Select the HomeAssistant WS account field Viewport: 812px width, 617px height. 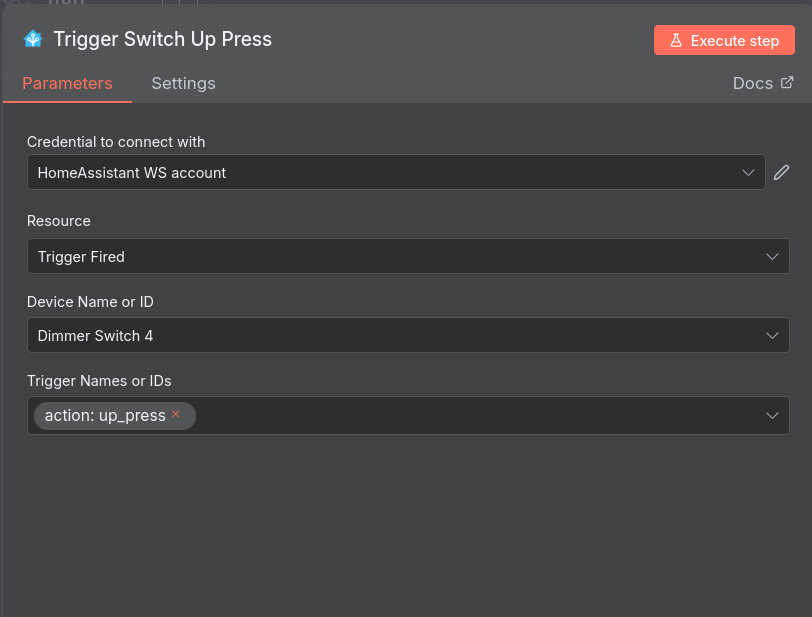(380, 172)
